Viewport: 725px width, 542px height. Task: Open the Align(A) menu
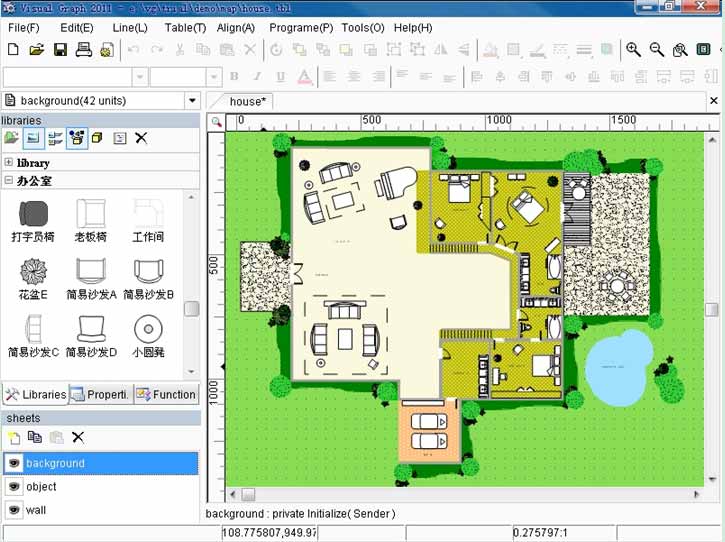(236, 28)
